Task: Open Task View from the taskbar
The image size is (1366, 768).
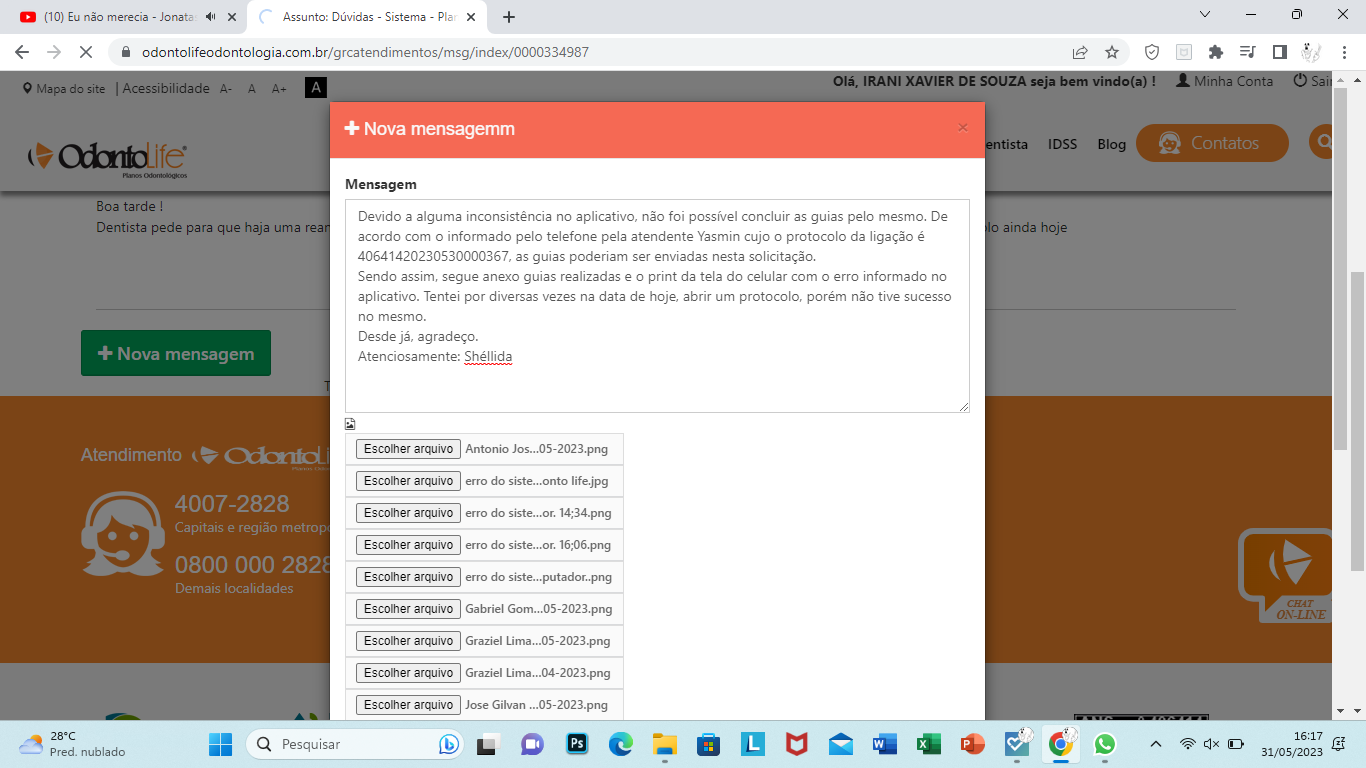Action: [488, 744]
